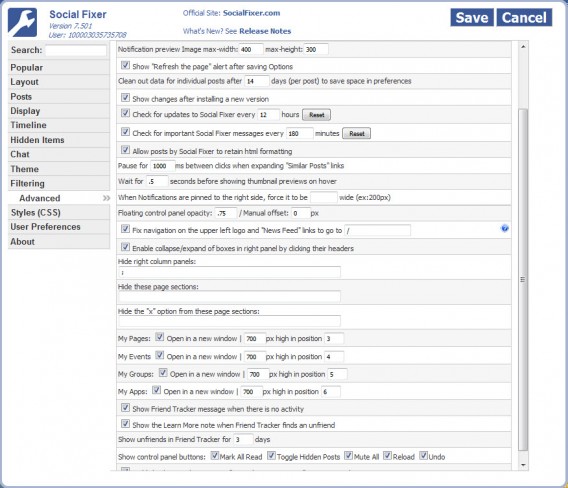Toggle 'Show changes after installing a new version'
The image size is (568, 488).
[125, 97]
